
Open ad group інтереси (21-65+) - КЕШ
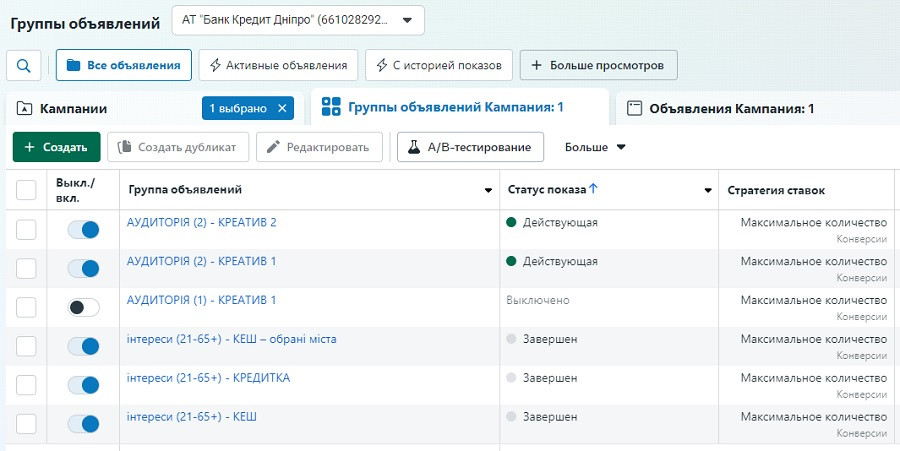click(x=192, y=417)
